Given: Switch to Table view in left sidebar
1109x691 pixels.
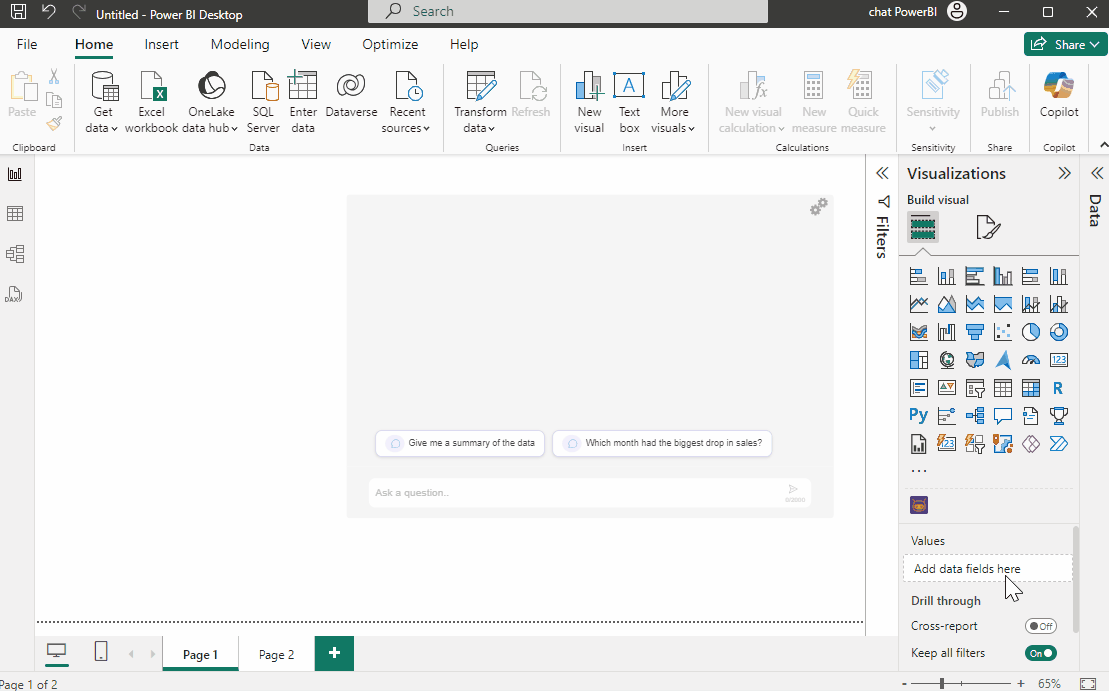Looking at the screenshot, I should 15,214.
